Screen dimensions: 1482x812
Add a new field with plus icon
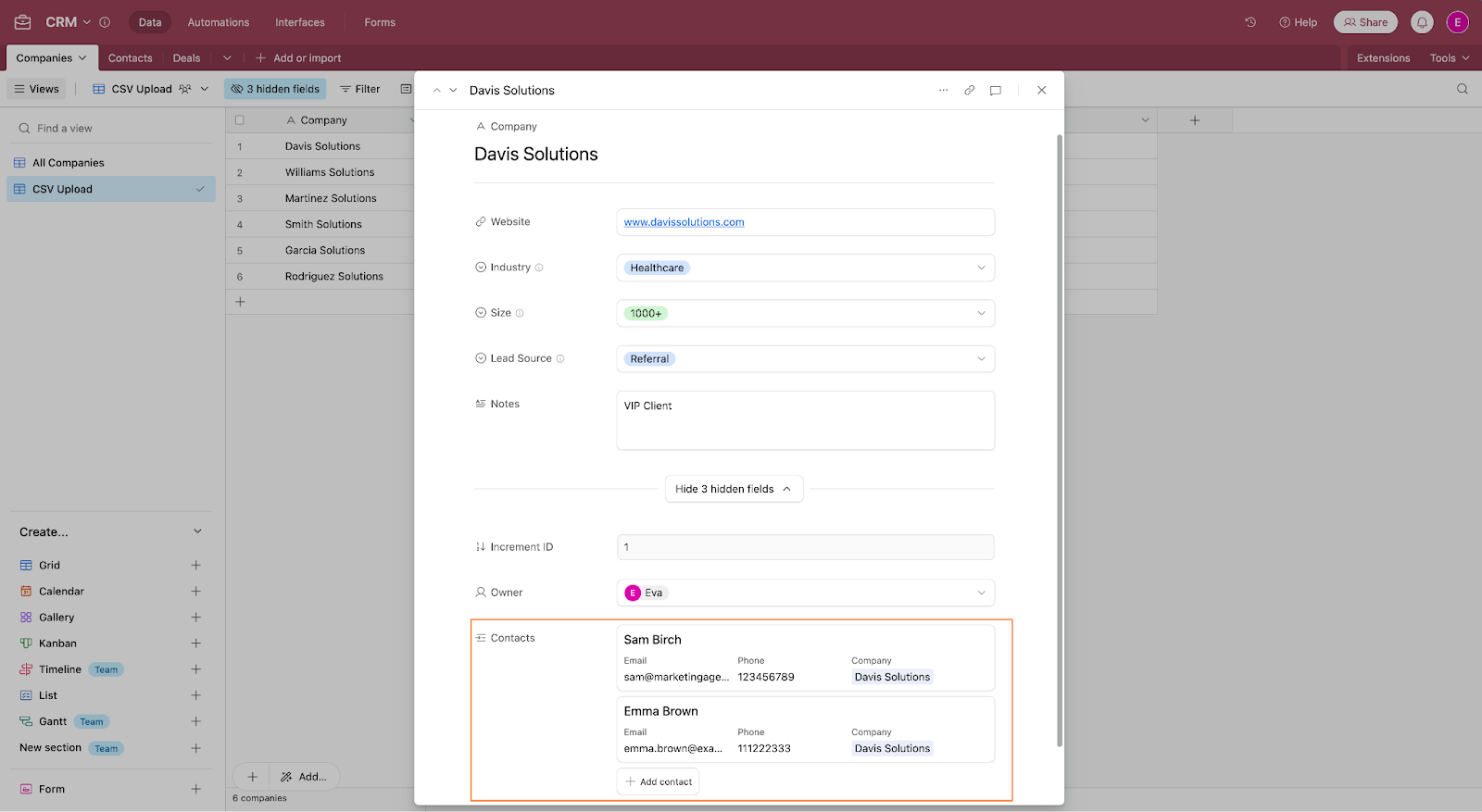pyautogui.click(x=1195, y=120)
